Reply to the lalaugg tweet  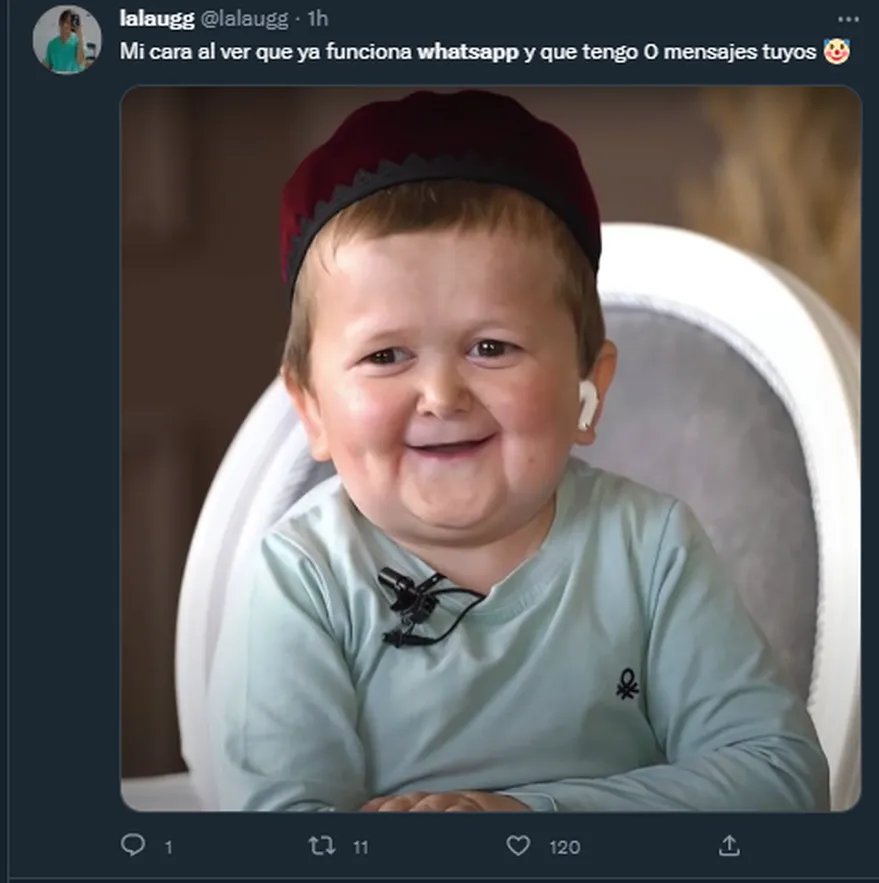tap(133, 846)
